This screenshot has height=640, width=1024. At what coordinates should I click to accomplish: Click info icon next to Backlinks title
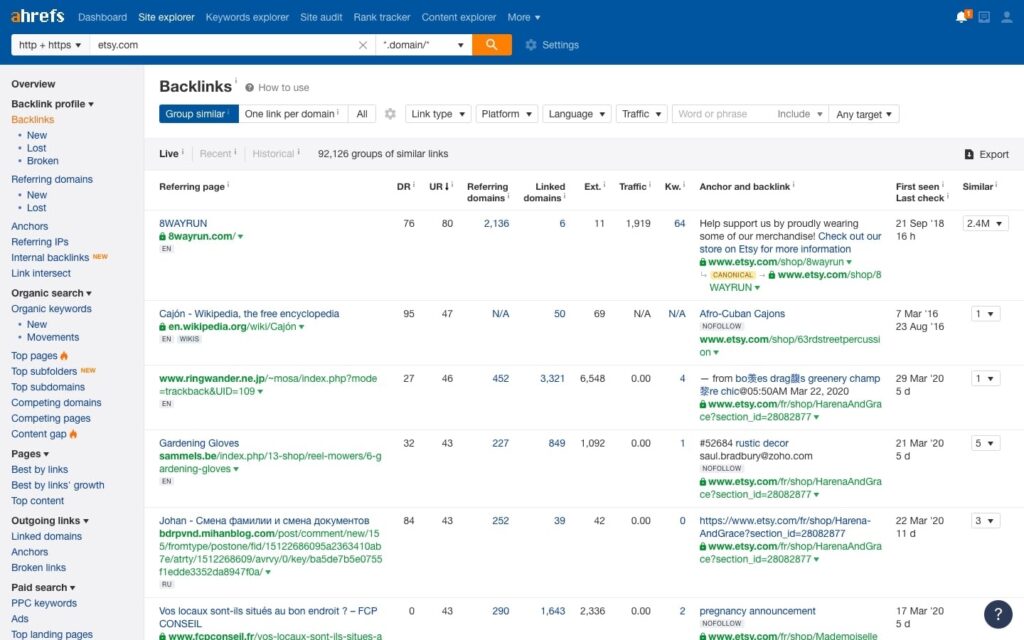[x=236, y=81]
